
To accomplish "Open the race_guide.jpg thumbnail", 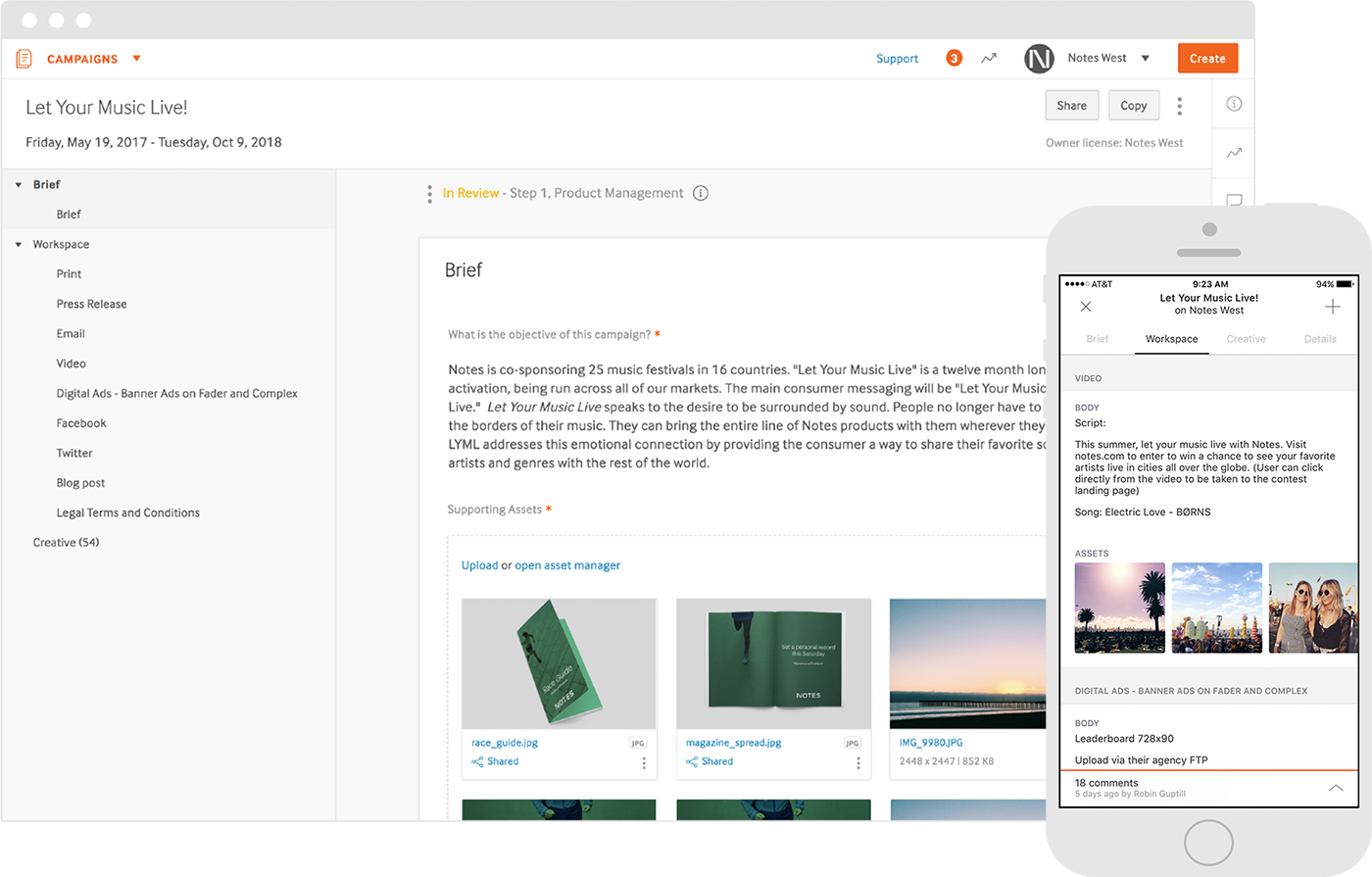I will pos(559,663).
